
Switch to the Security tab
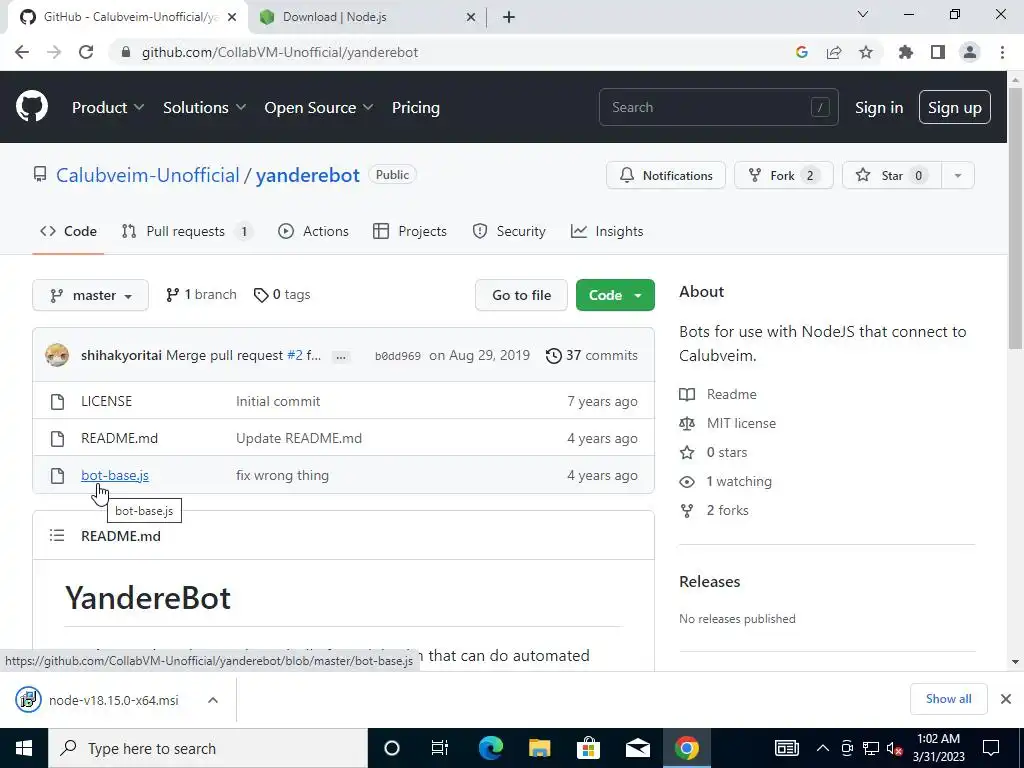pyautogui.click(x=509, y=231)
